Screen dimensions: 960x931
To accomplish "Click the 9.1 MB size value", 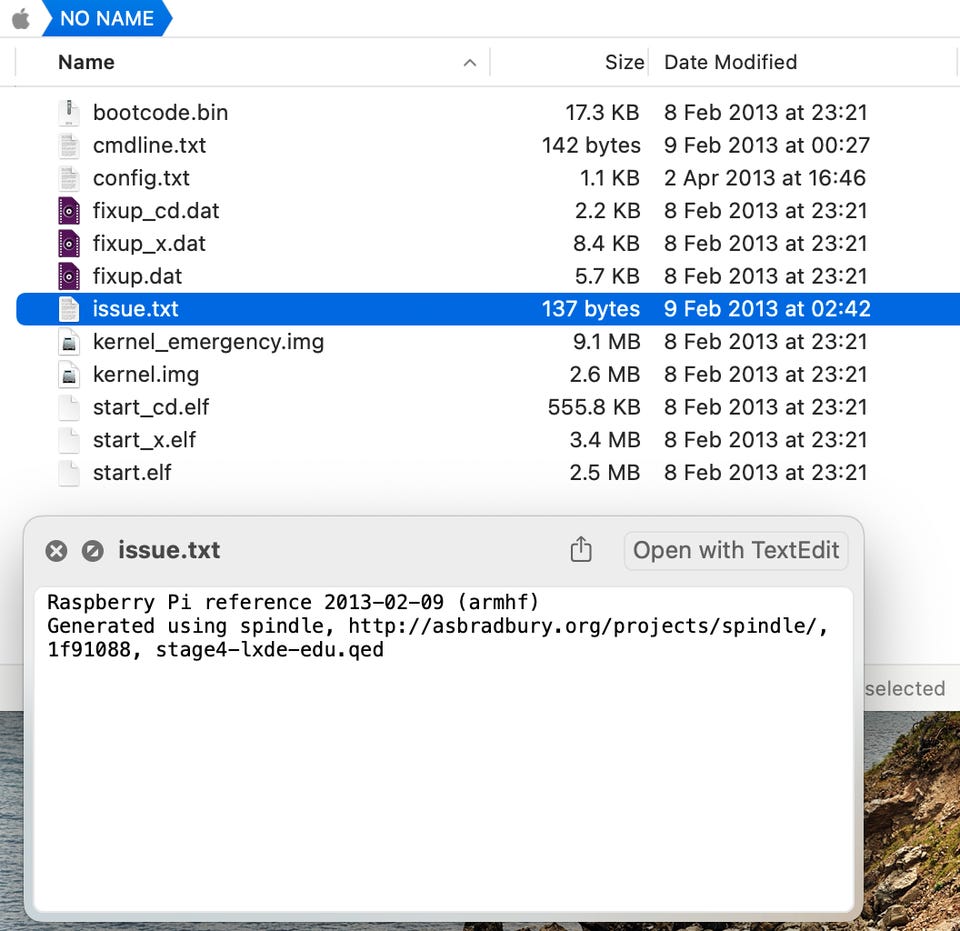I will pos(606,342).
